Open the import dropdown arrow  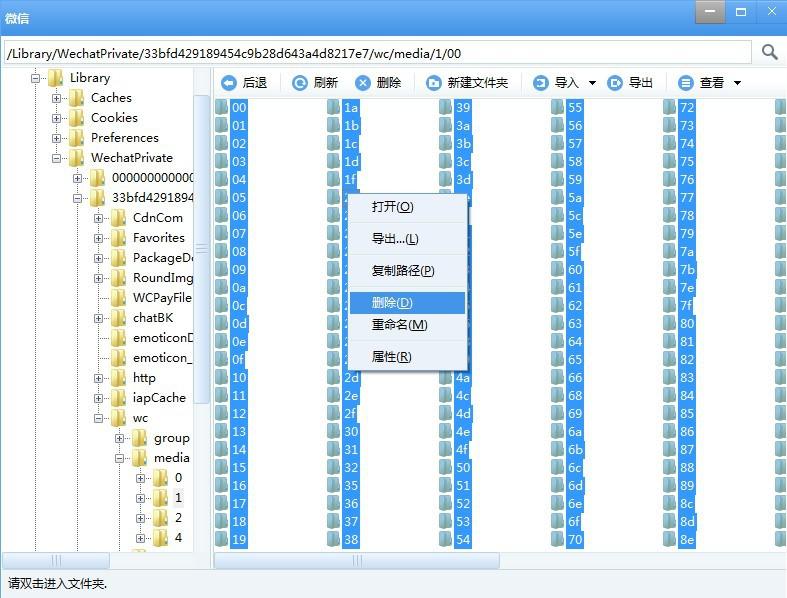coord(592,83)
